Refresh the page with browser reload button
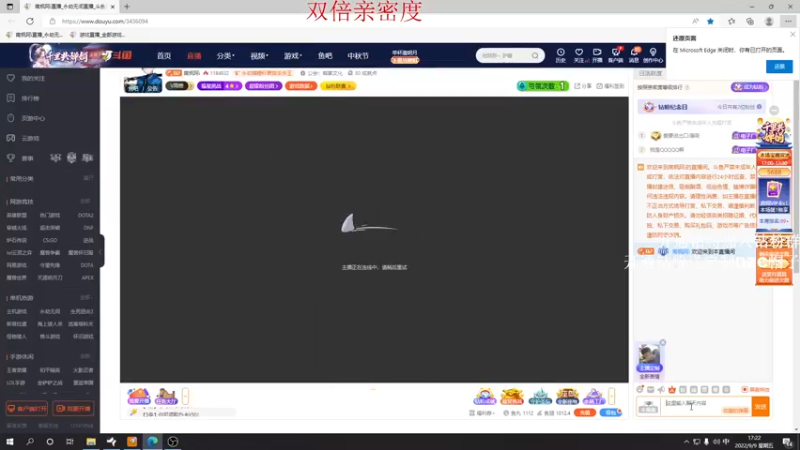This screenshot has width=800, height=450. [30, 21]
